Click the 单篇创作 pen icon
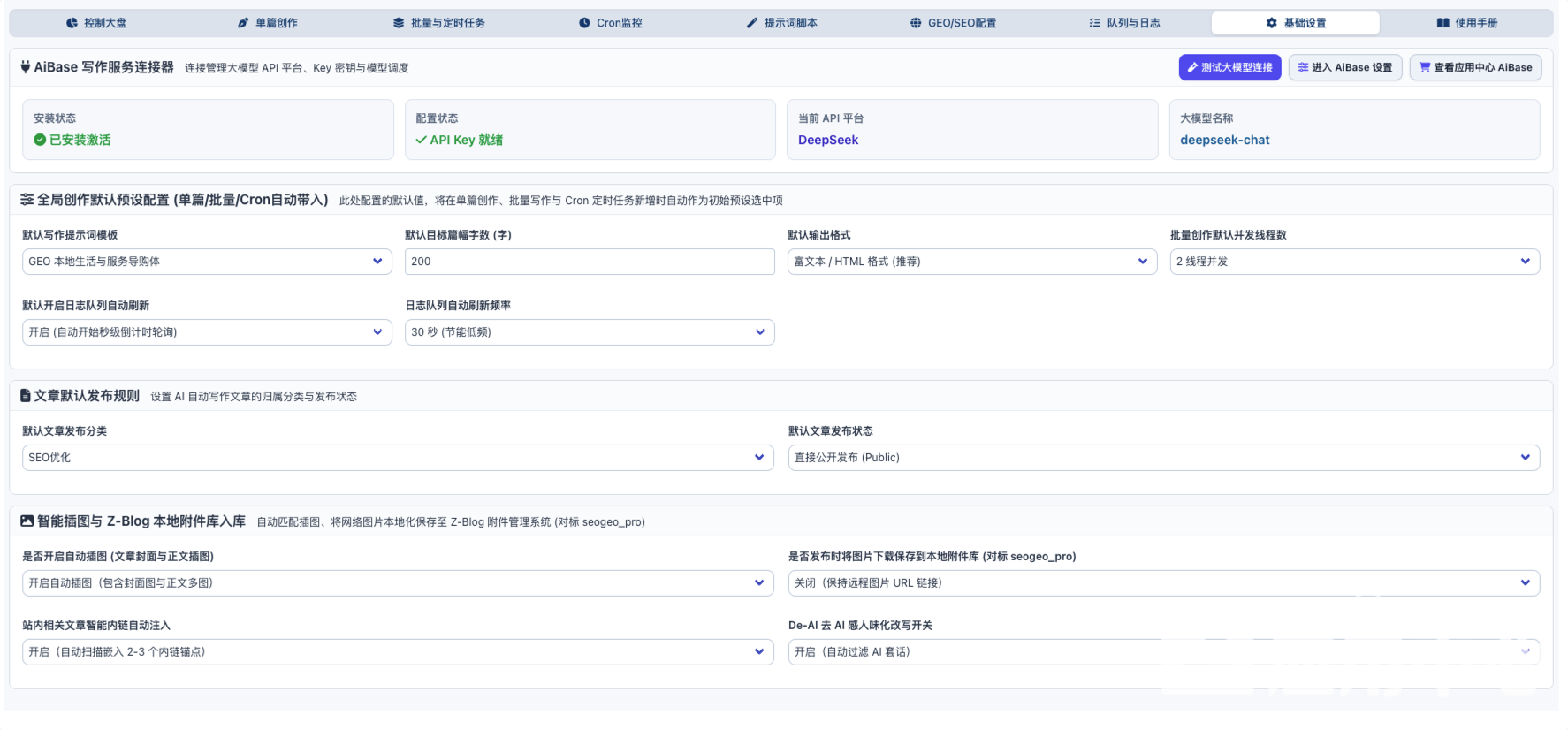1568x730 pixels. [243, 23]
